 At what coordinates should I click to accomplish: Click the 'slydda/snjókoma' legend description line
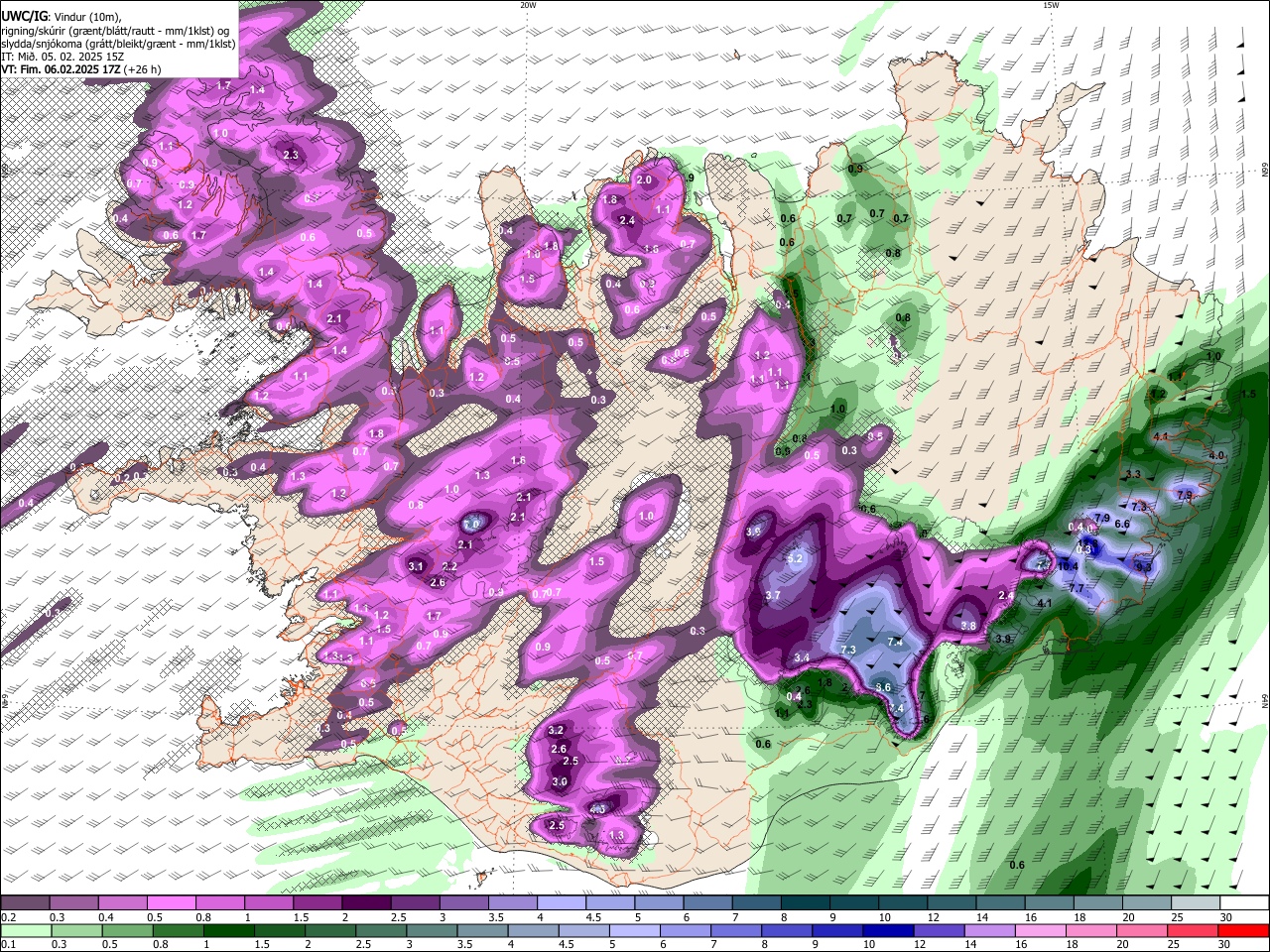[118, 44]
